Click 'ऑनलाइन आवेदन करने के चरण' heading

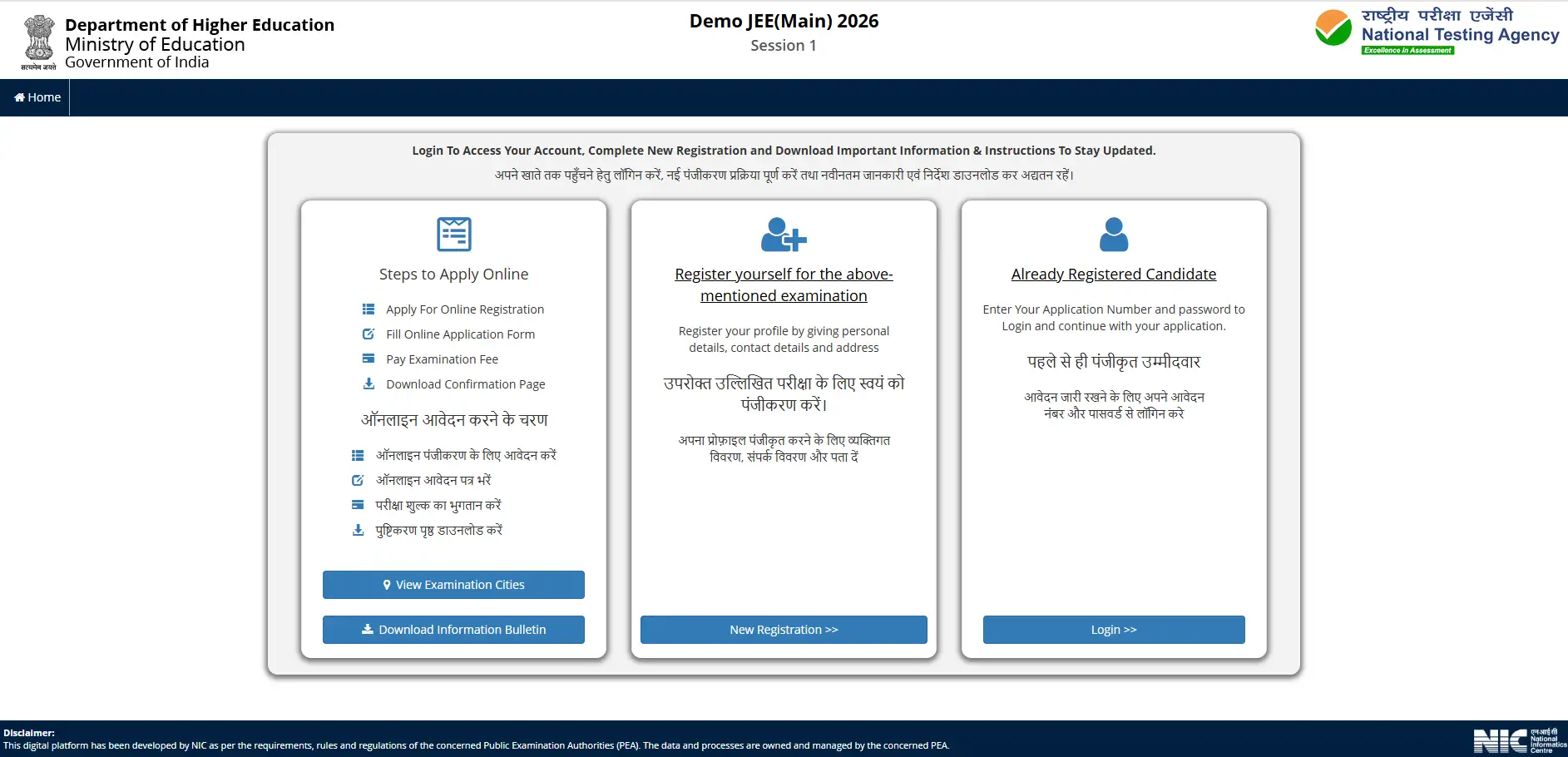(454, 420)
